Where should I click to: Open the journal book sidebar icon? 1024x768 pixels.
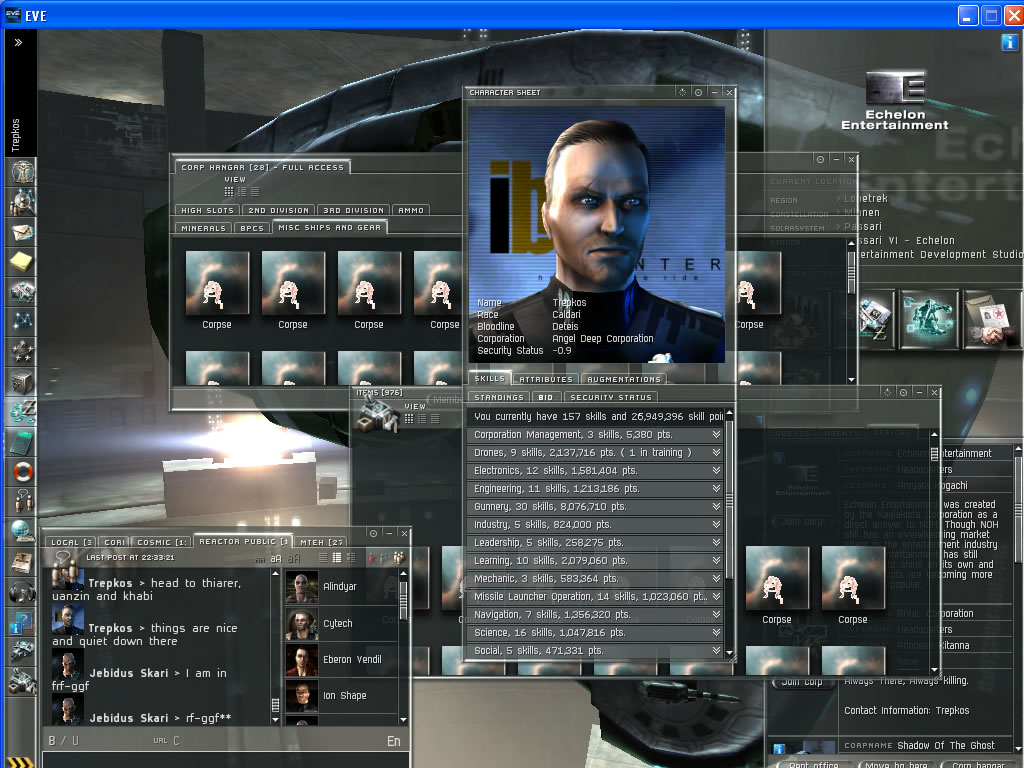[22, 562]
